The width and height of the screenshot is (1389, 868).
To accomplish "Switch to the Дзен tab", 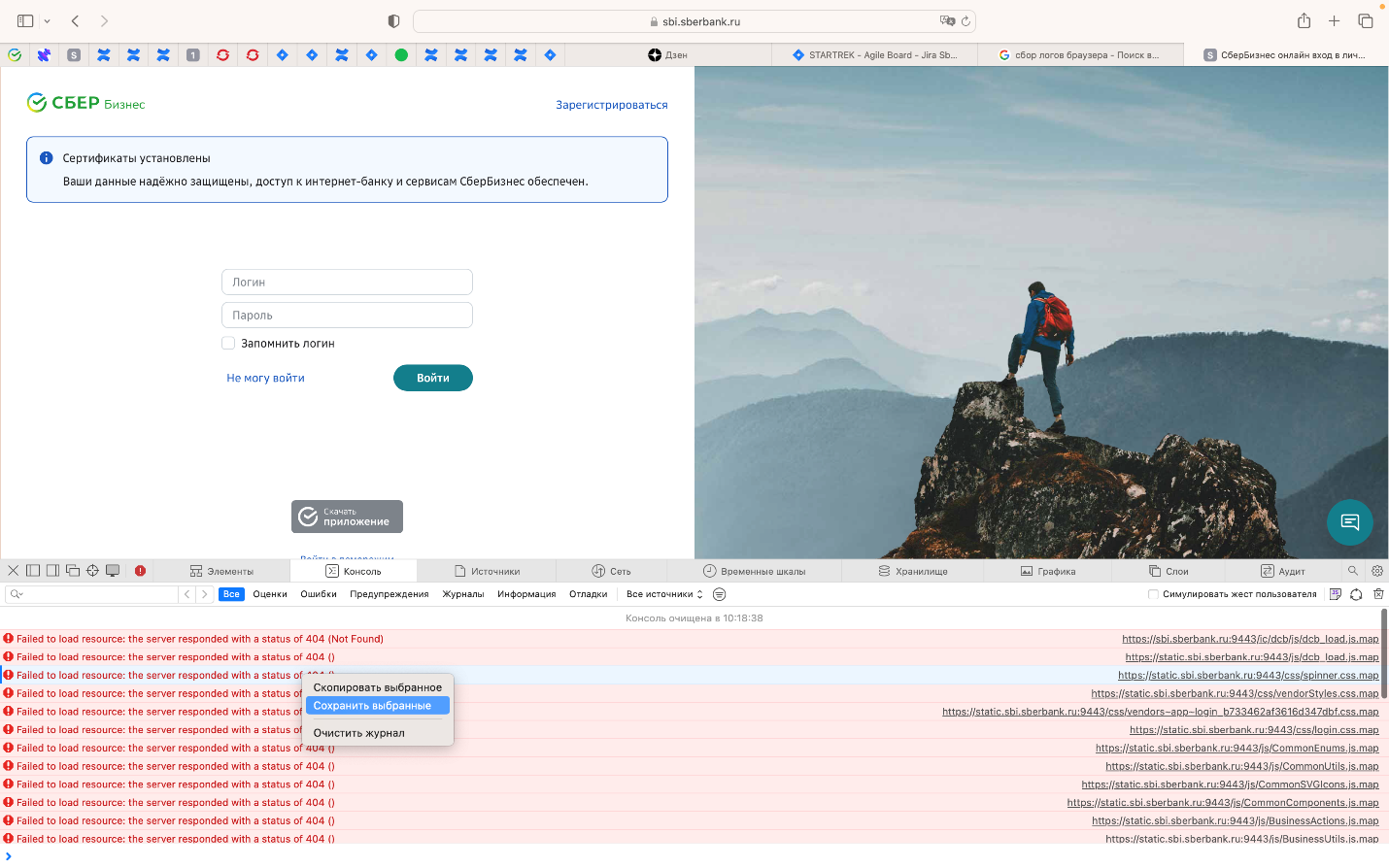I will 668,55.
